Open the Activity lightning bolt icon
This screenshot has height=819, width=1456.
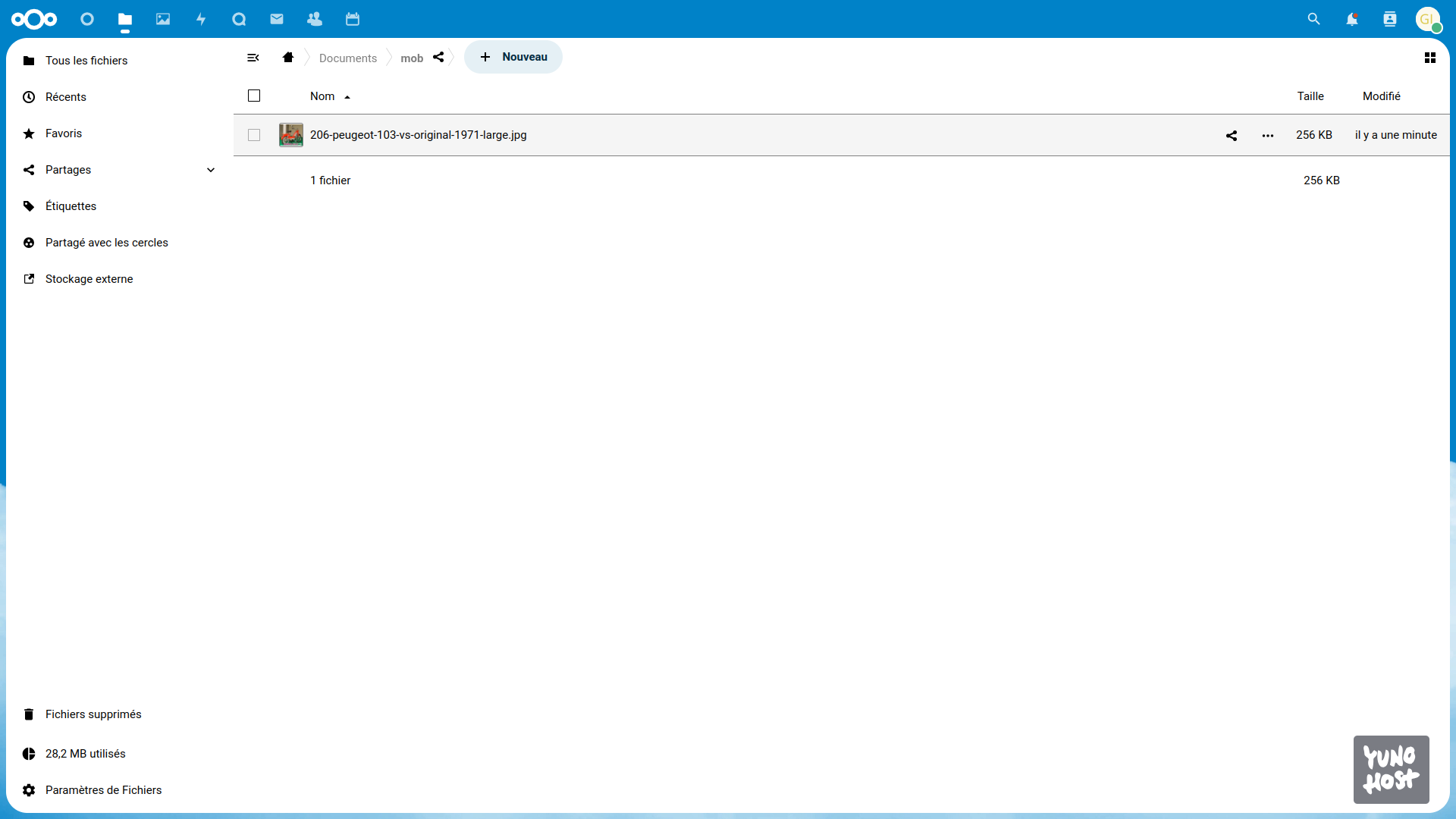coord(201,19)
